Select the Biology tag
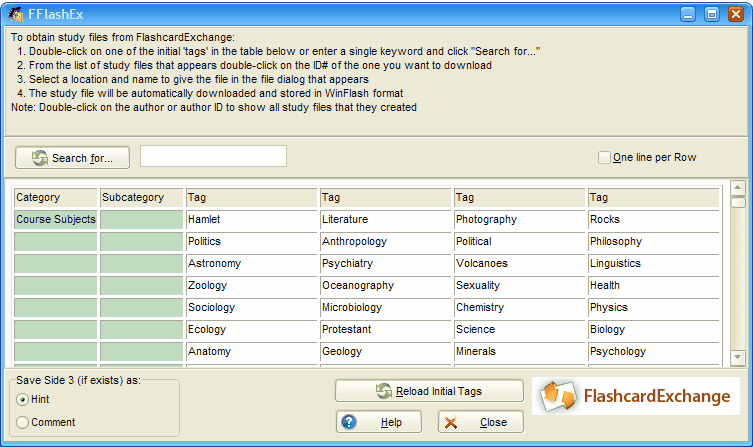753x447 pixels. pos(654,330)
